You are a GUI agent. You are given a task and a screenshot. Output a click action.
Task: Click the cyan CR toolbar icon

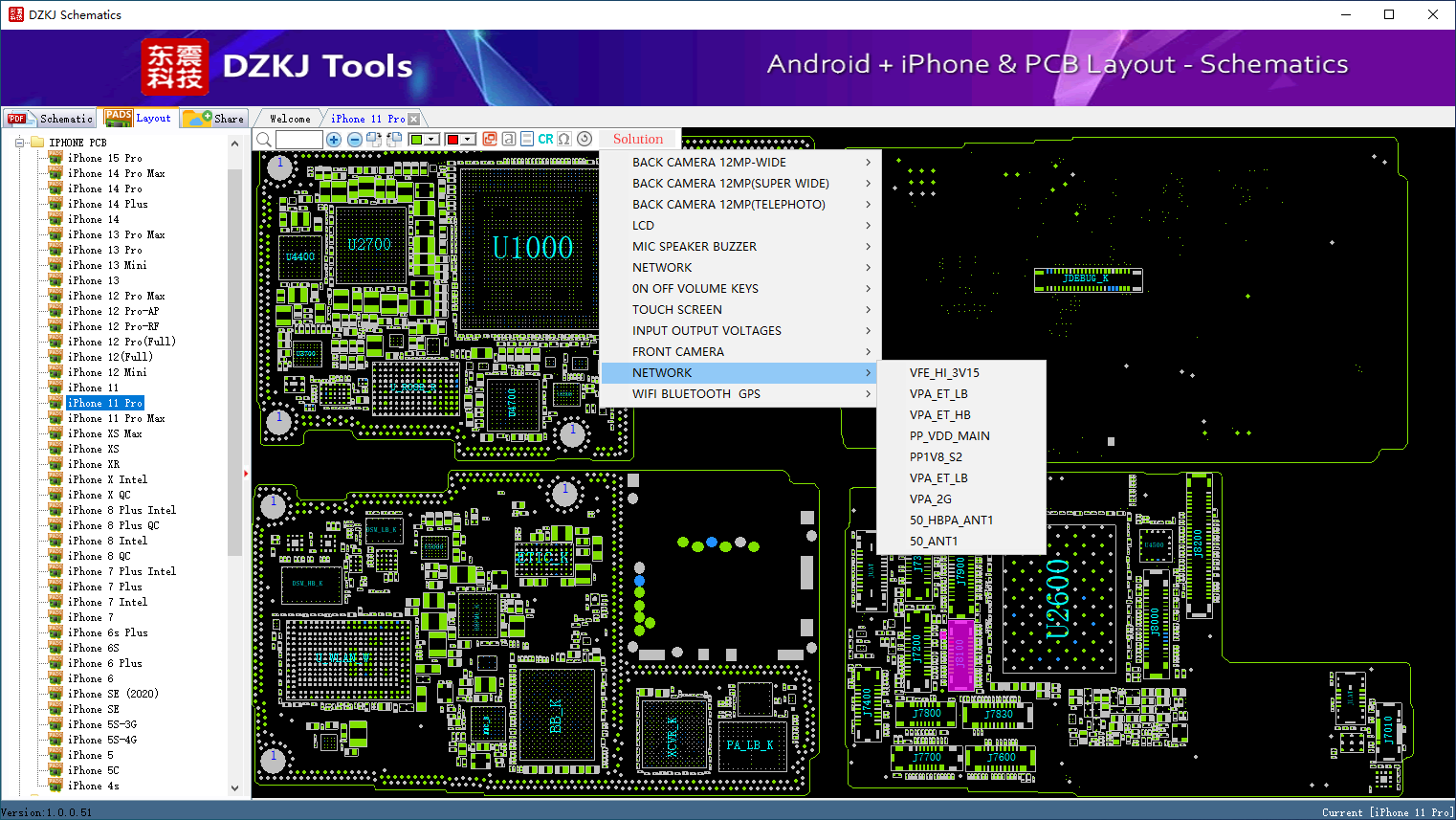pyautogui.click(x=545, y=140)
